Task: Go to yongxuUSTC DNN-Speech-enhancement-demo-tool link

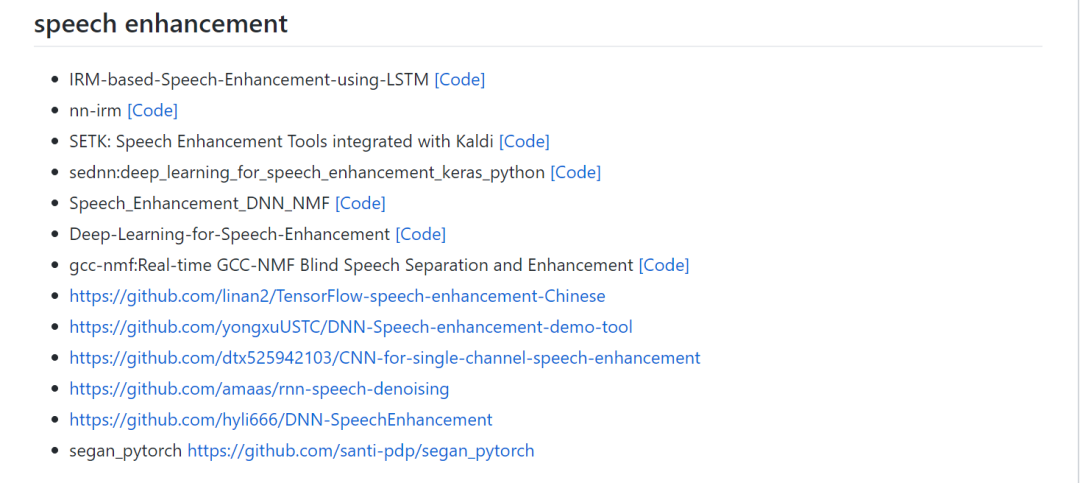Action: pos(350,327)
